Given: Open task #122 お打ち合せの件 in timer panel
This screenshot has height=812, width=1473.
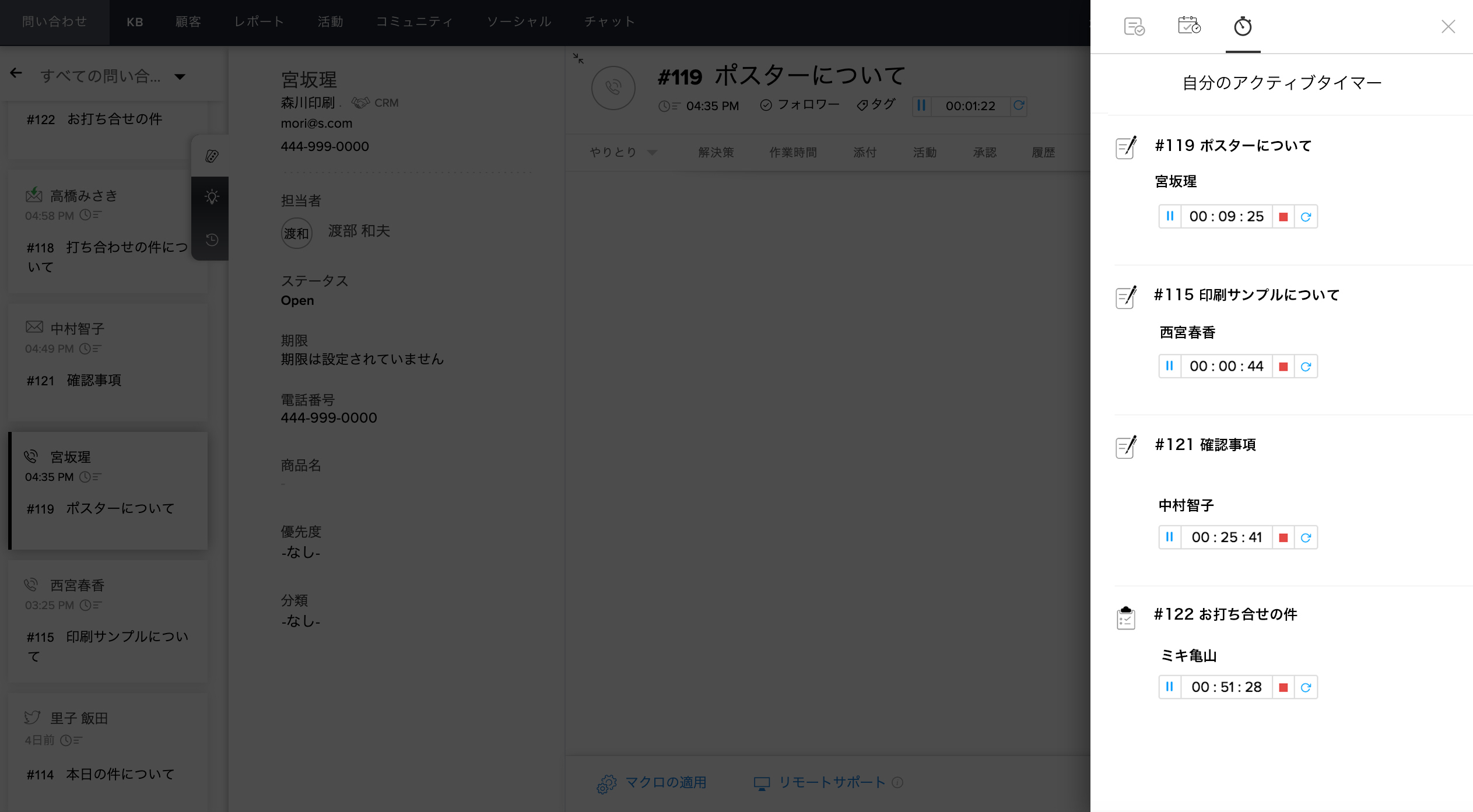Looking at the screenshot, I should [x=1226, y=614].
